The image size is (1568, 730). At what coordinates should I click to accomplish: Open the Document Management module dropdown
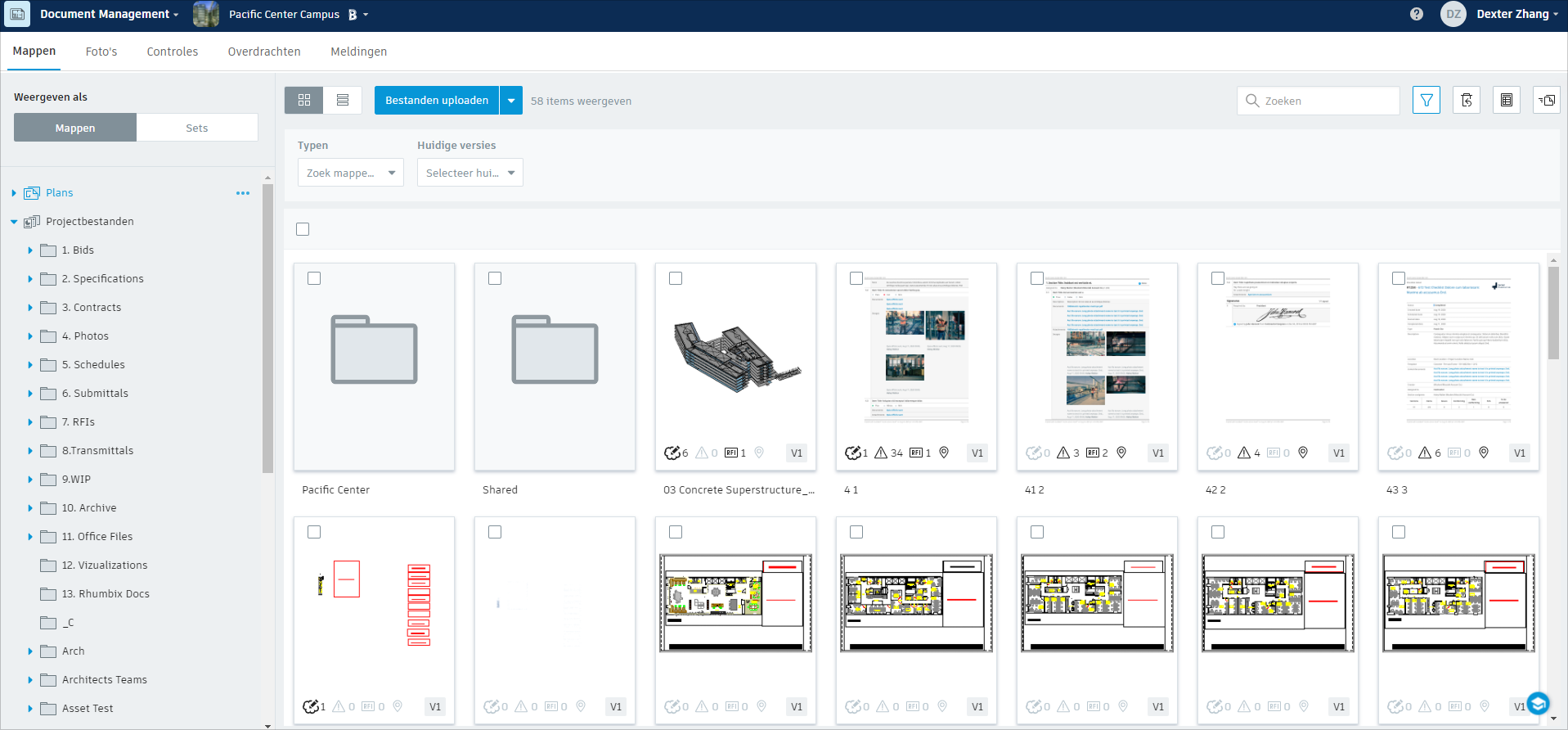tap(109, 14)
